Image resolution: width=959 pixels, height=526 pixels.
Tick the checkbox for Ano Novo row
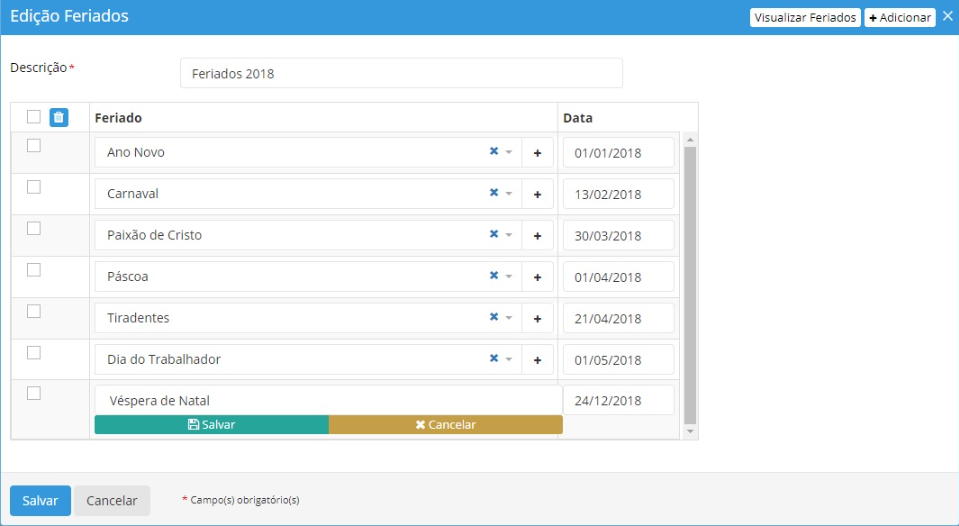coord(34,146)
